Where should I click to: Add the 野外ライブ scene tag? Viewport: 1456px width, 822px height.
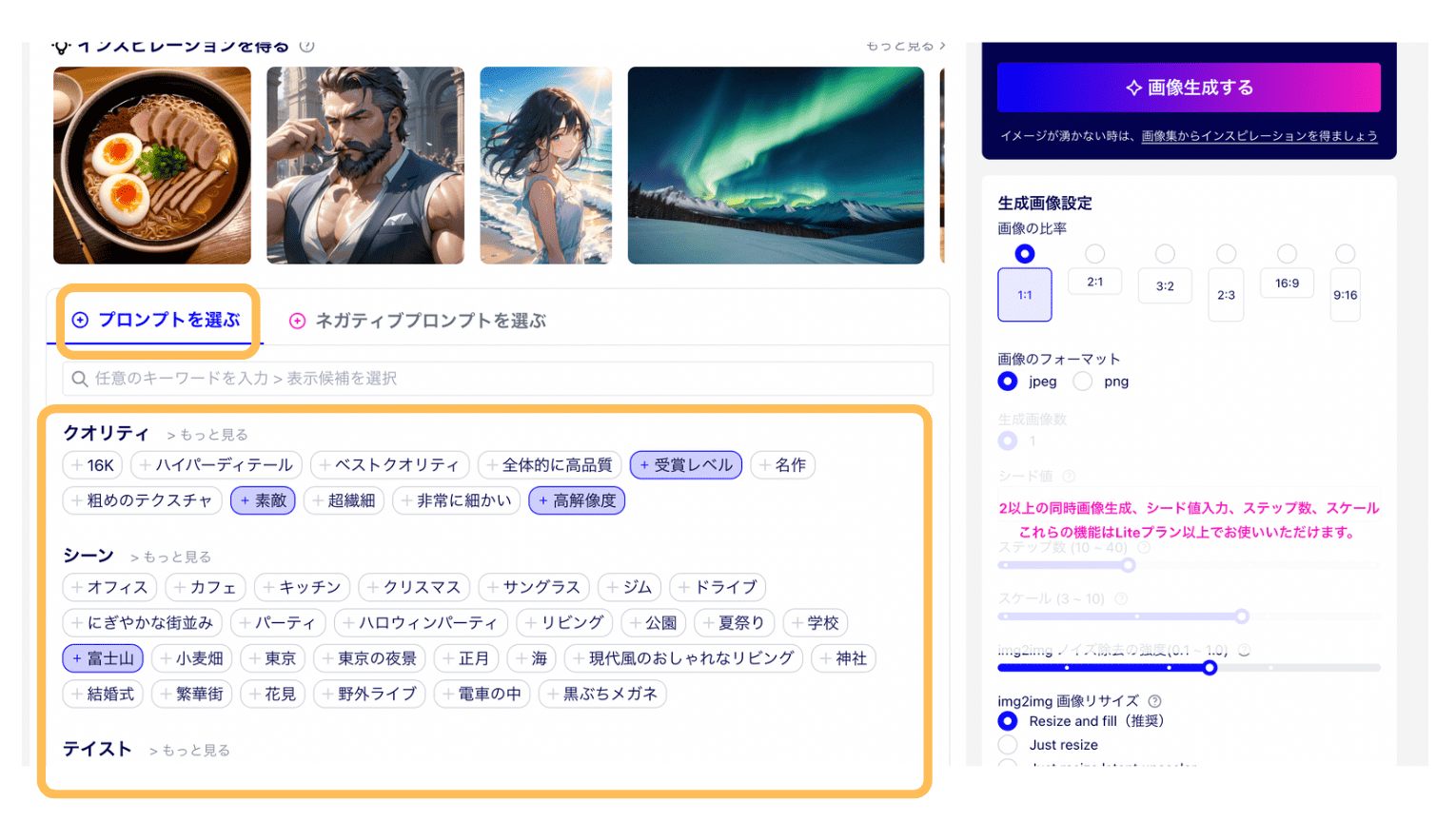click(369, 694)
